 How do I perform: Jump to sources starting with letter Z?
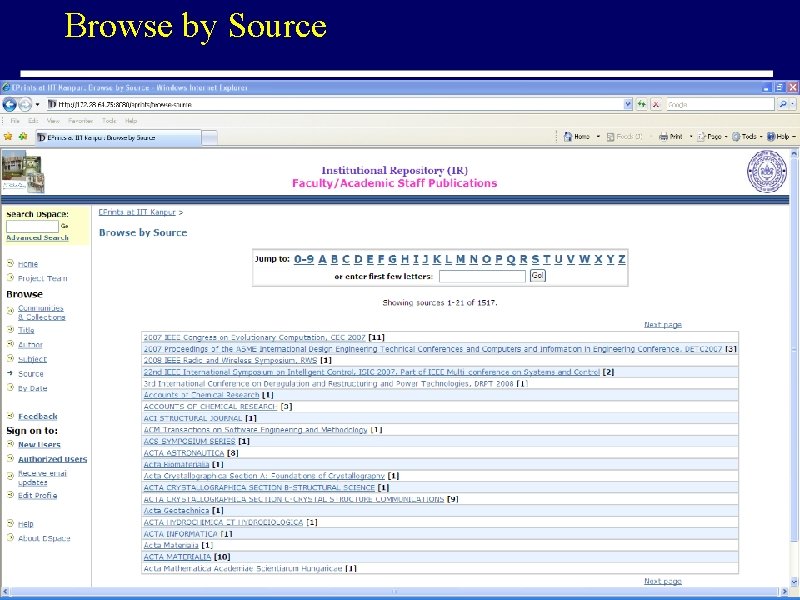tap(621, 259)
